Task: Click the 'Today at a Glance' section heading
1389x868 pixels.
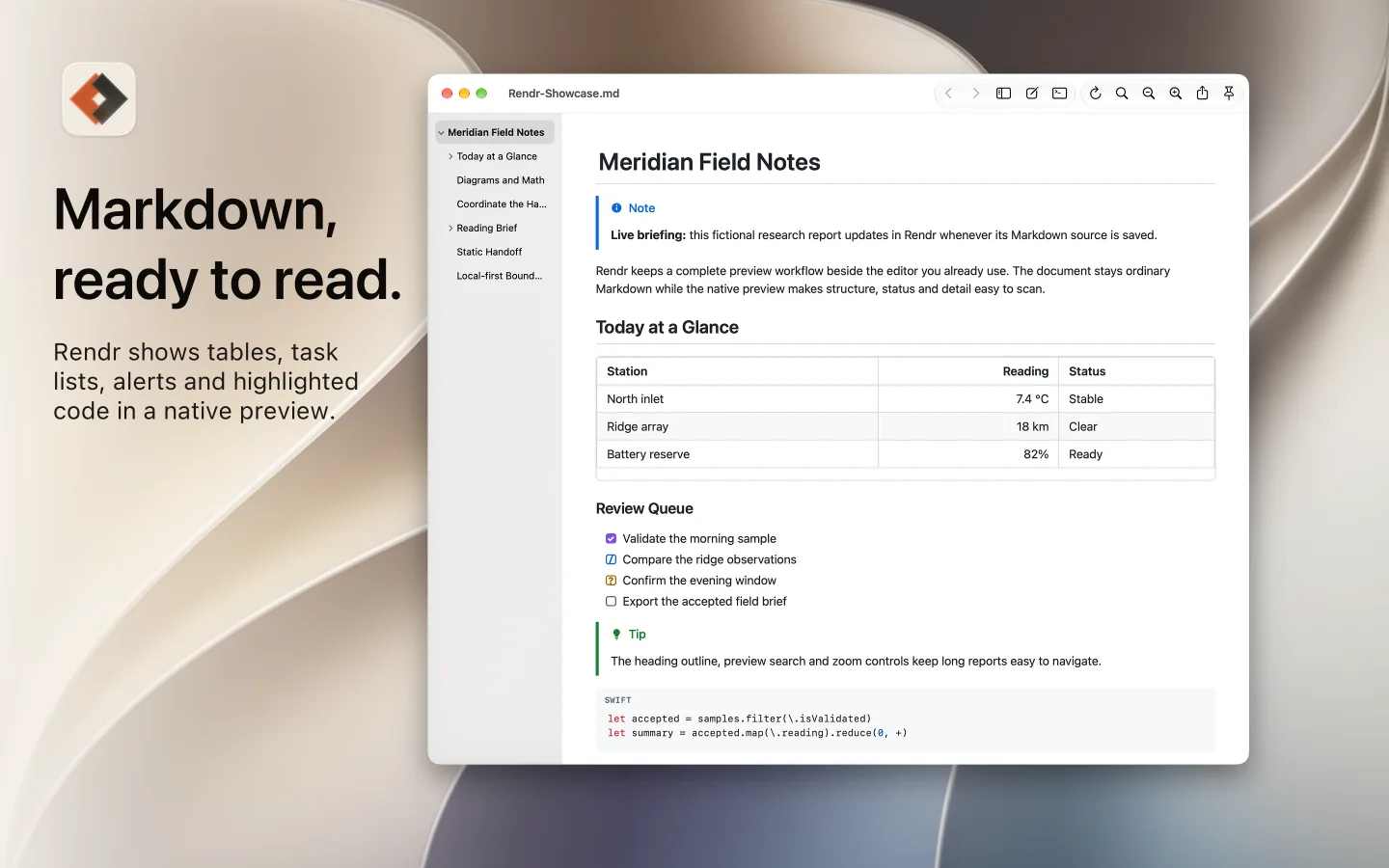Action: (667, 327)
